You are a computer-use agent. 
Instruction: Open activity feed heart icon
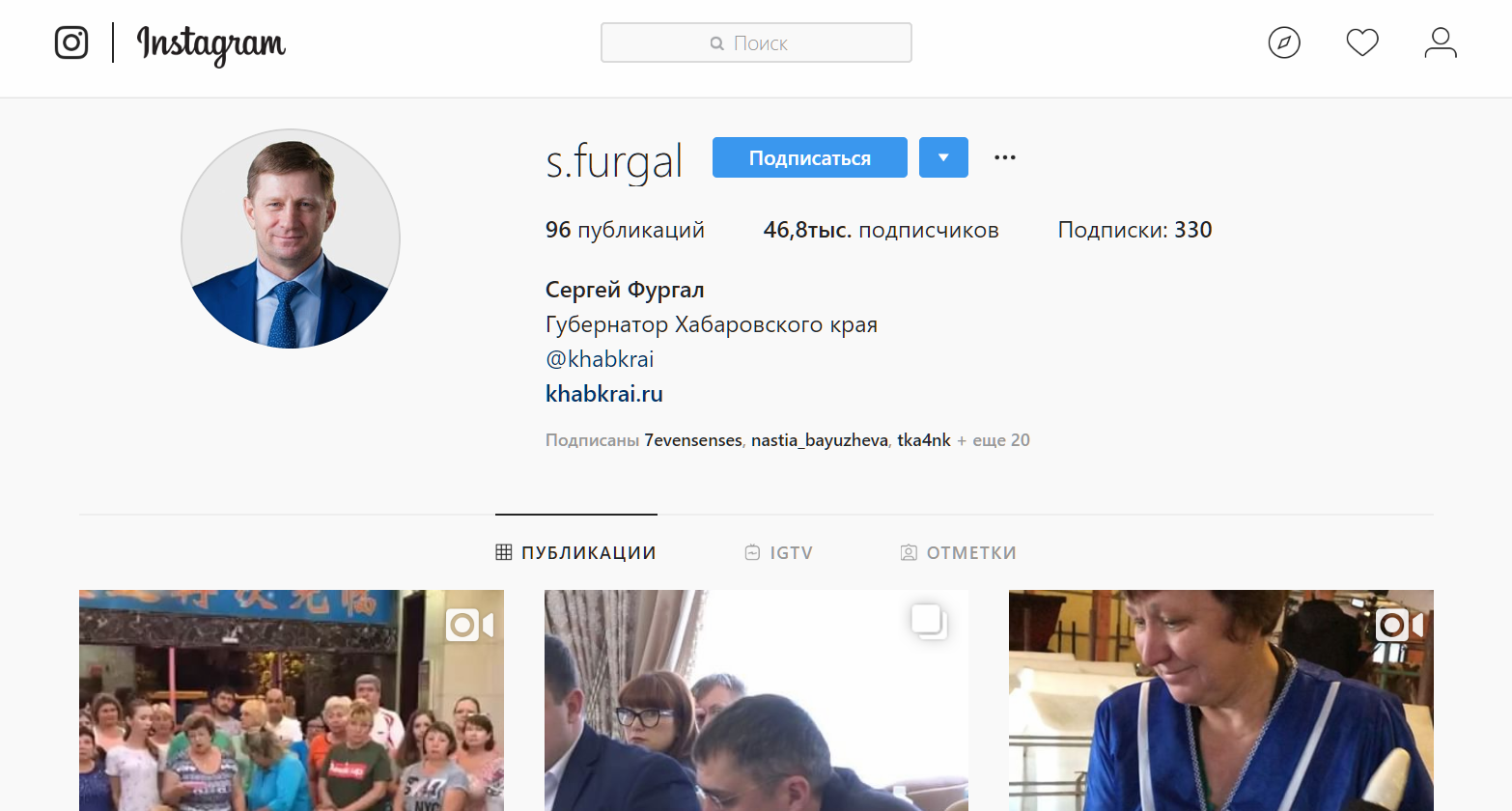pos(1362,42)
